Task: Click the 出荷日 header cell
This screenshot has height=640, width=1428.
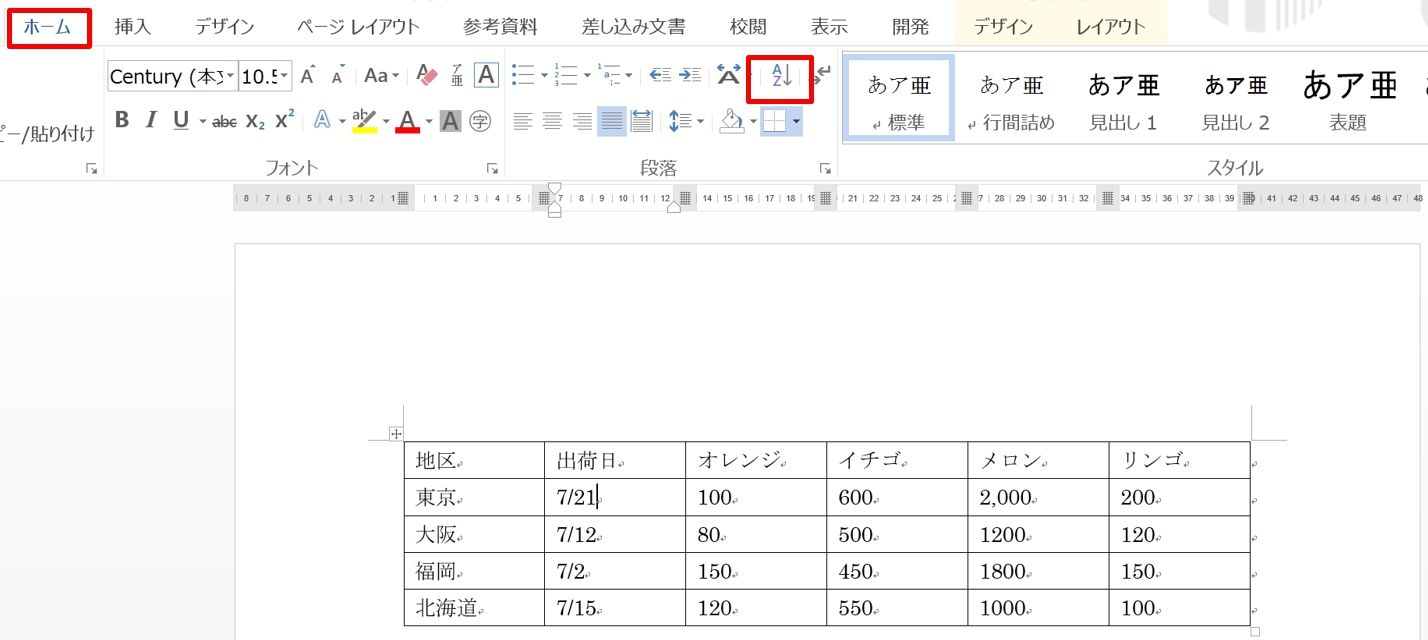Action: 615,460
